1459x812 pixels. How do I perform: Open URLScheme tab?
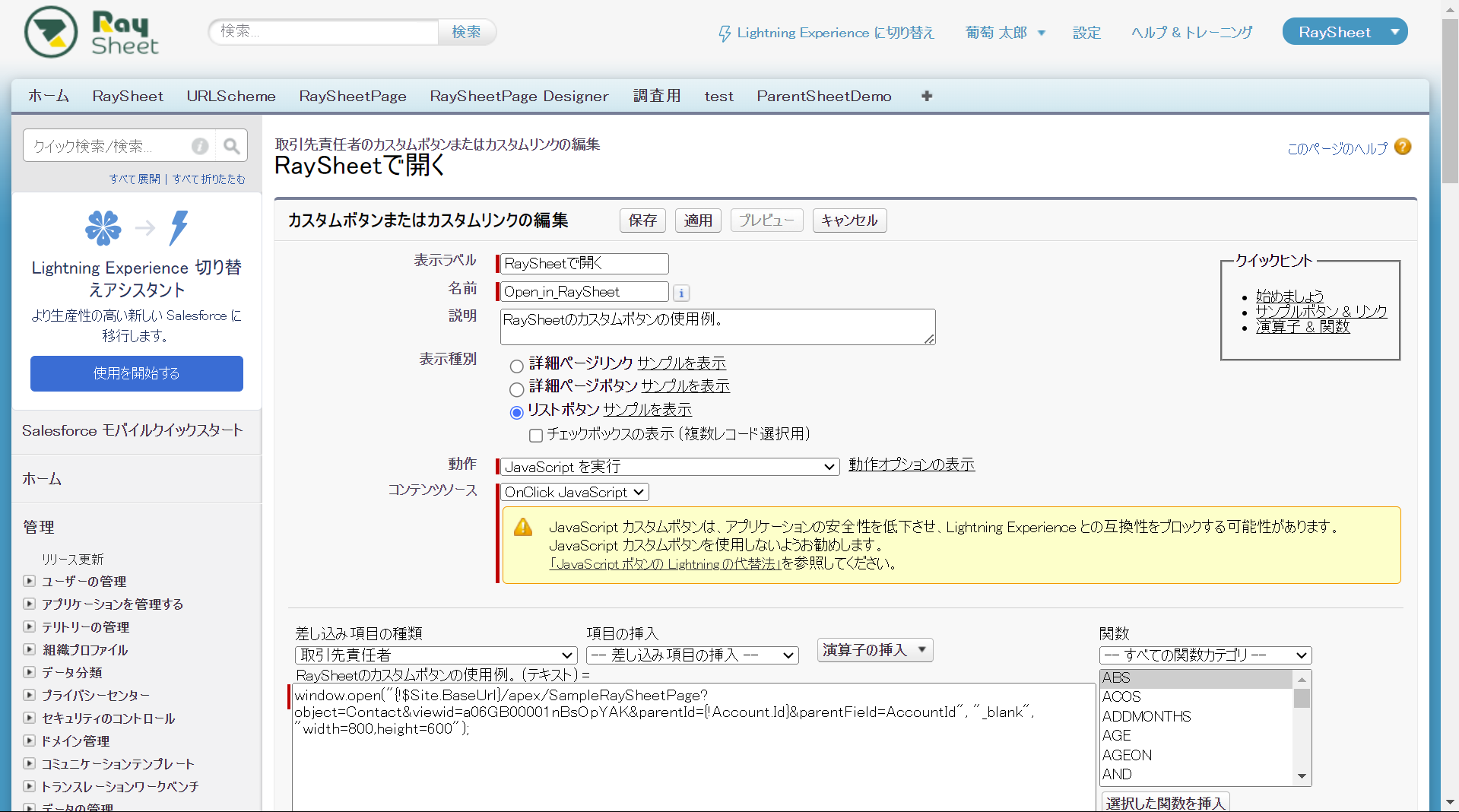coord(231,96)
